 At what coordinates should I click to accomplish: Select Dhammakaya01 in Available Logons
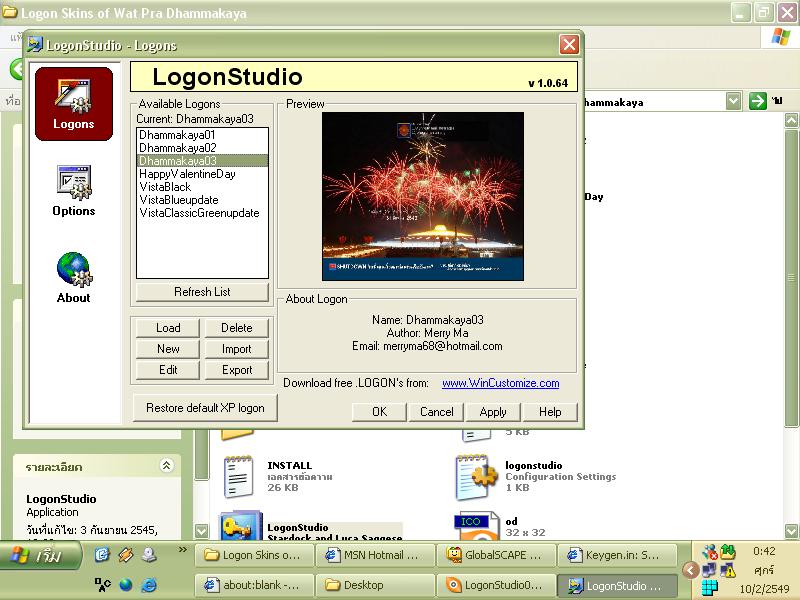click(x=177, y=134)
